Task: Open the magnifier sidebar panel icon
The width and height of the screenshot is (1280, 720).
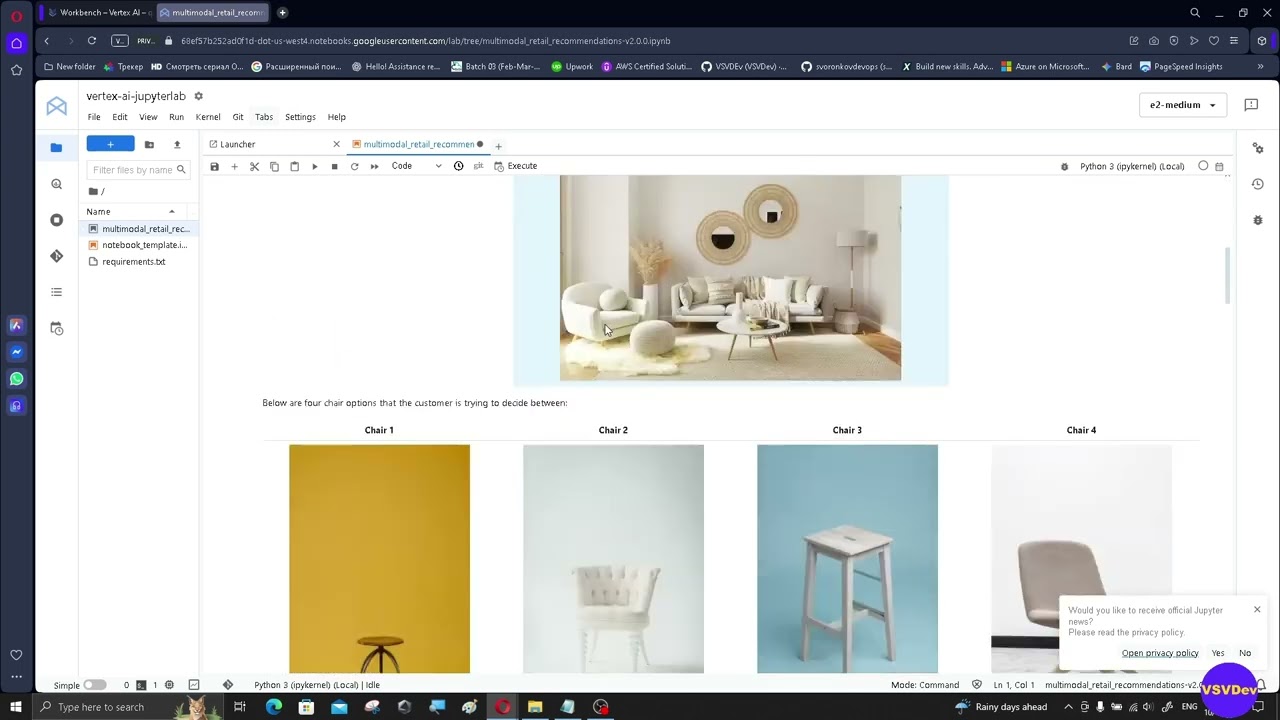Action: tap(56, 184)
